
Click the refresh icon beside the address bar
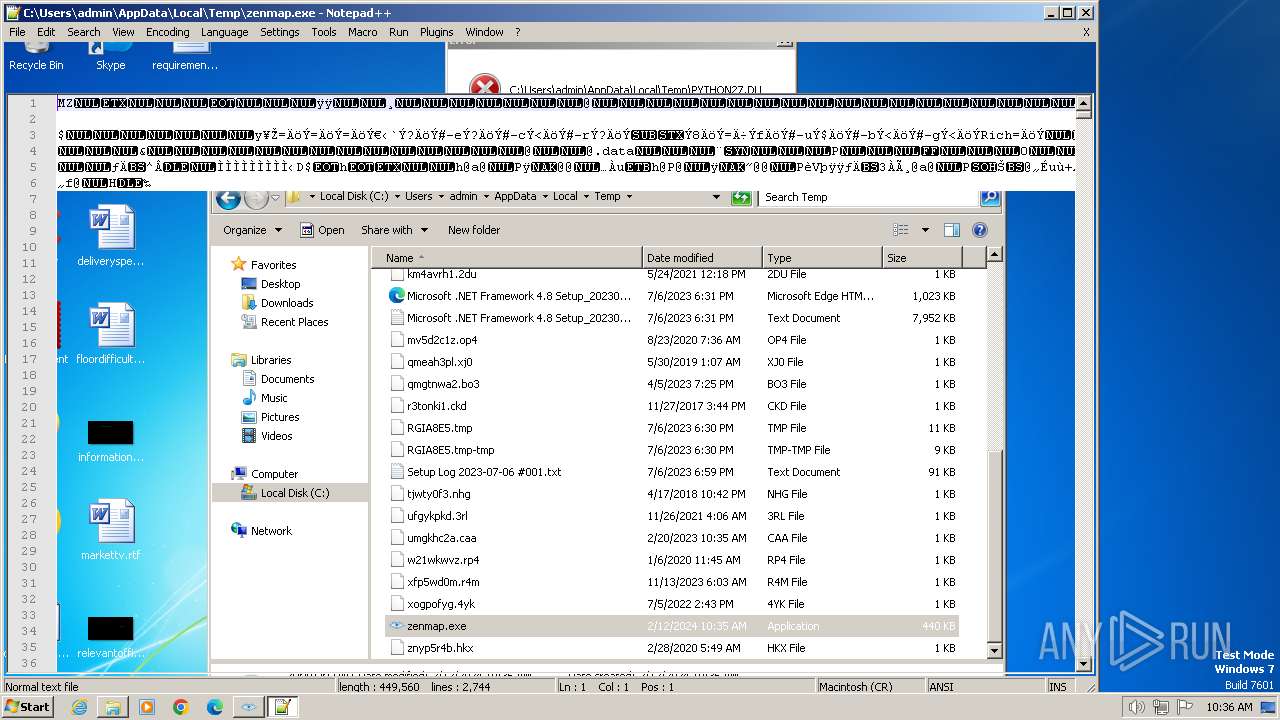(741, 197)
